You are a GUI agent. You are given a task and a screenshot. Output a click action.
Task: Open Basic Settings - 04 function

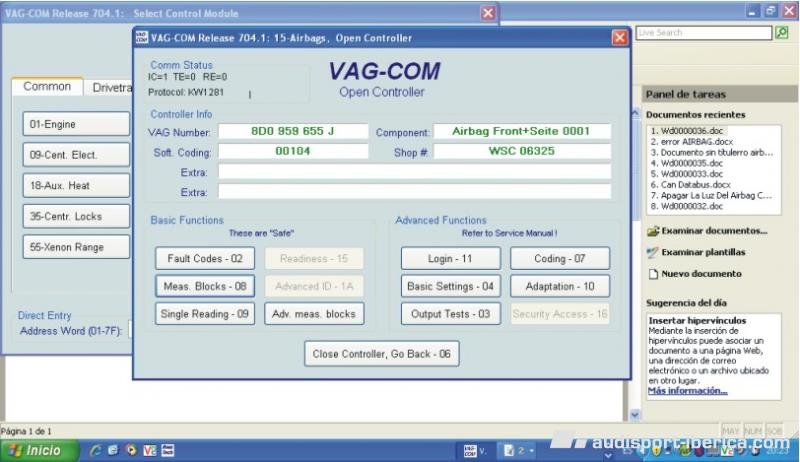pos(450,286)
